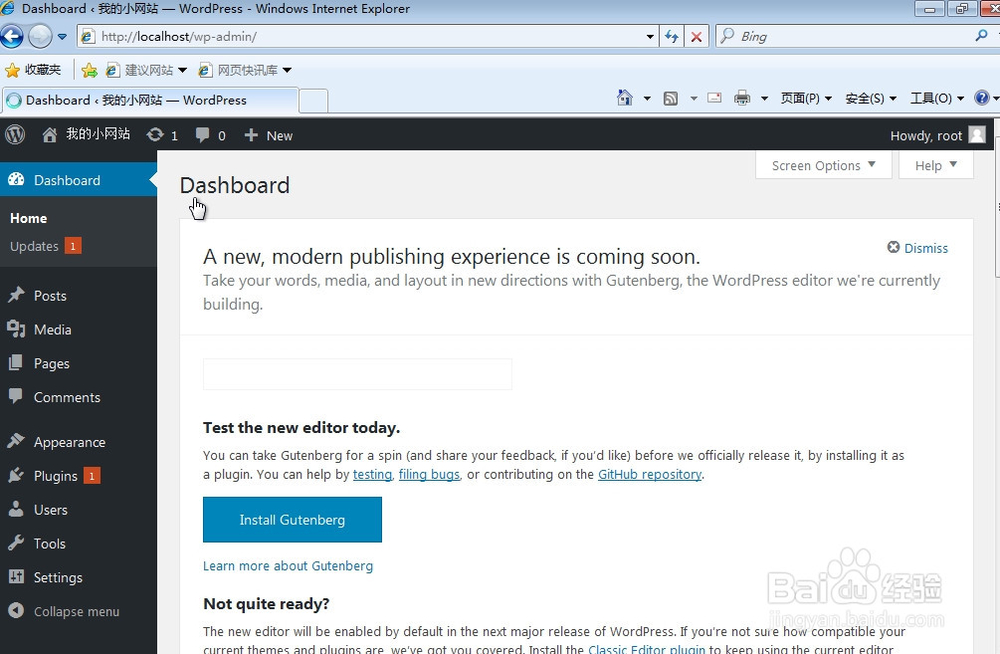The image size is (1000, 654).
Task: Expand Screen Options panel
Action: click(x=823, y=165)
